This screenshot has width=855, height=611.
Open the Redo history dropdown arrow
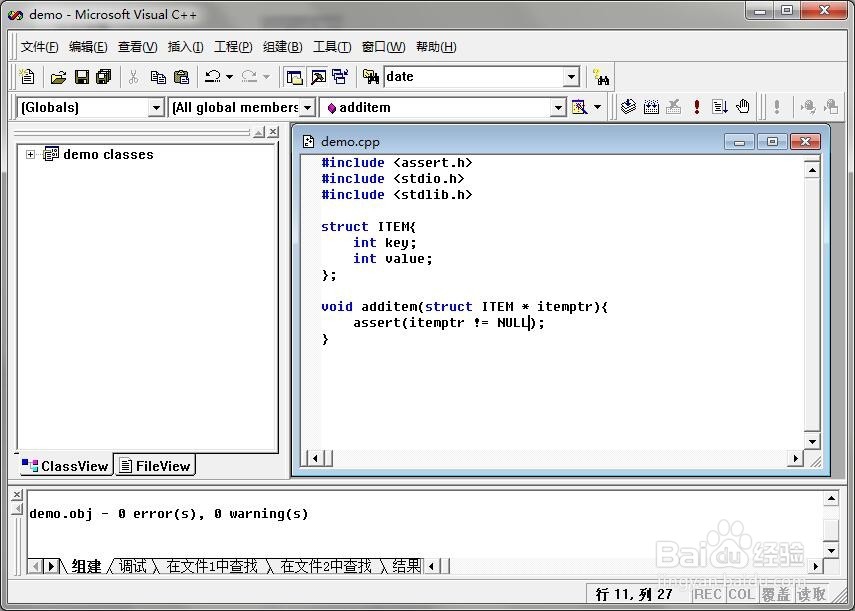click(266, 77)
